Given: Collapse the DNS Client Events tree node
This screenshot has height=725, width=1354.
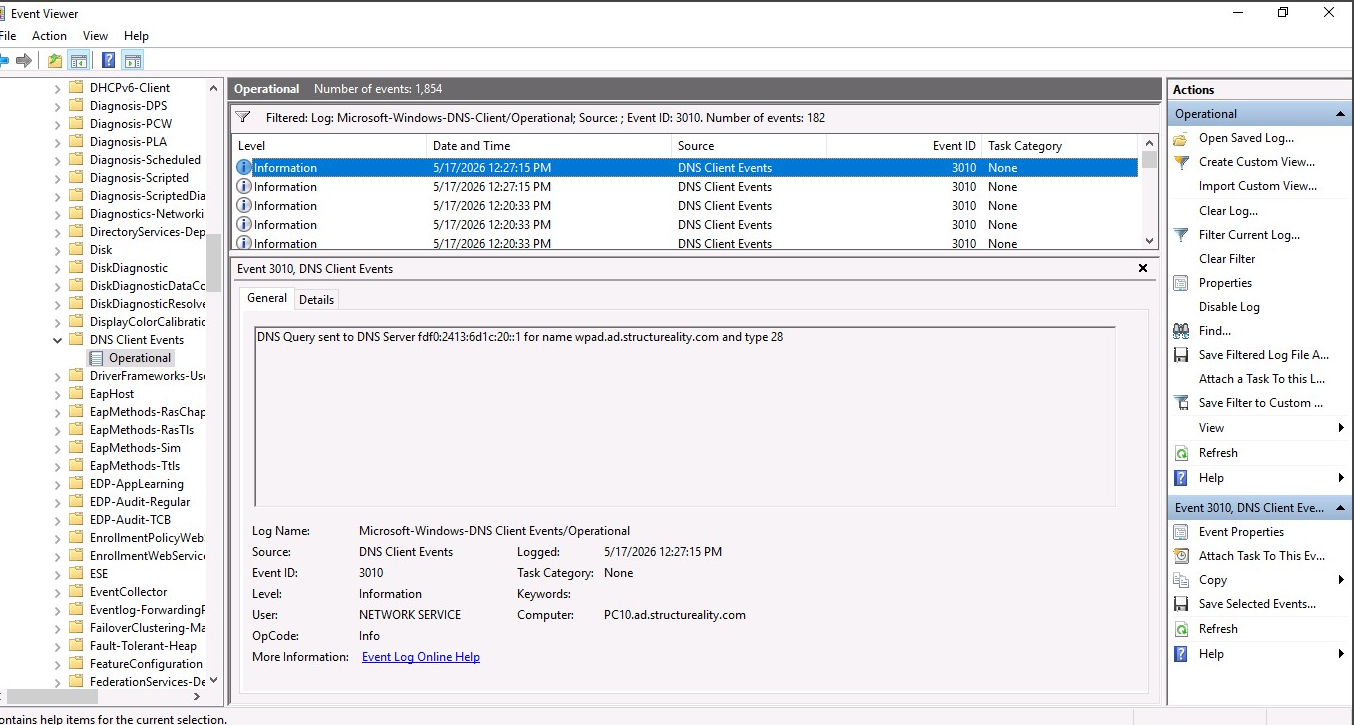Looking at the screenshot, I should click(x=58, y=340).
